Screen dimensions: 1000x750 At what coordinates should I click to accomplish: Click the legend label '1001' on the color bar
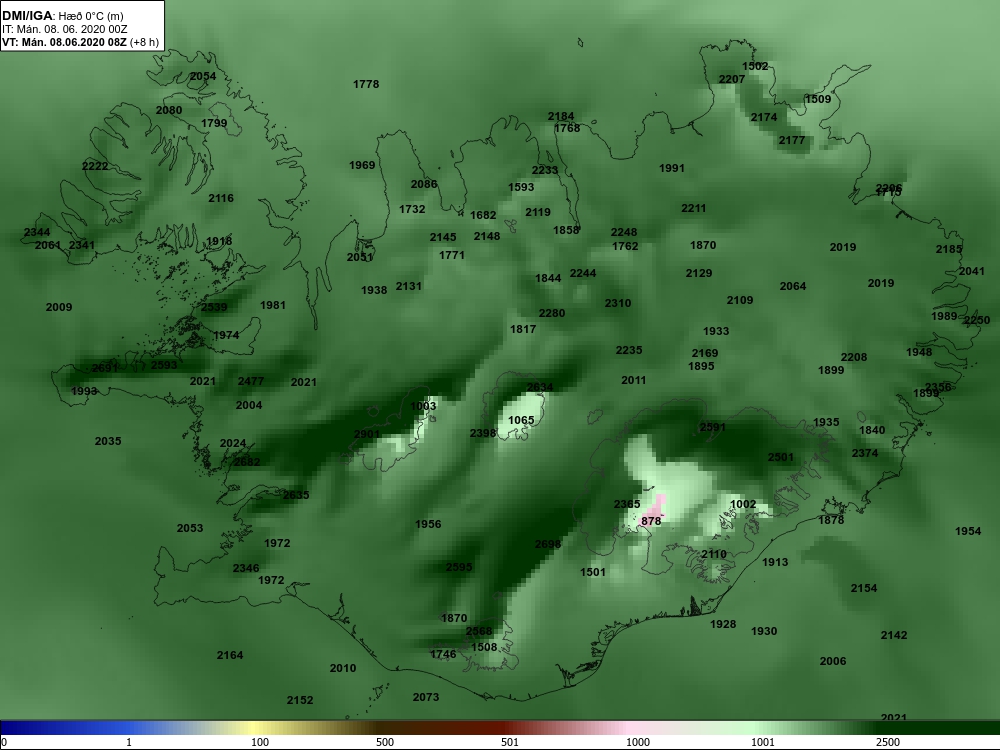(x=763, y=742)
